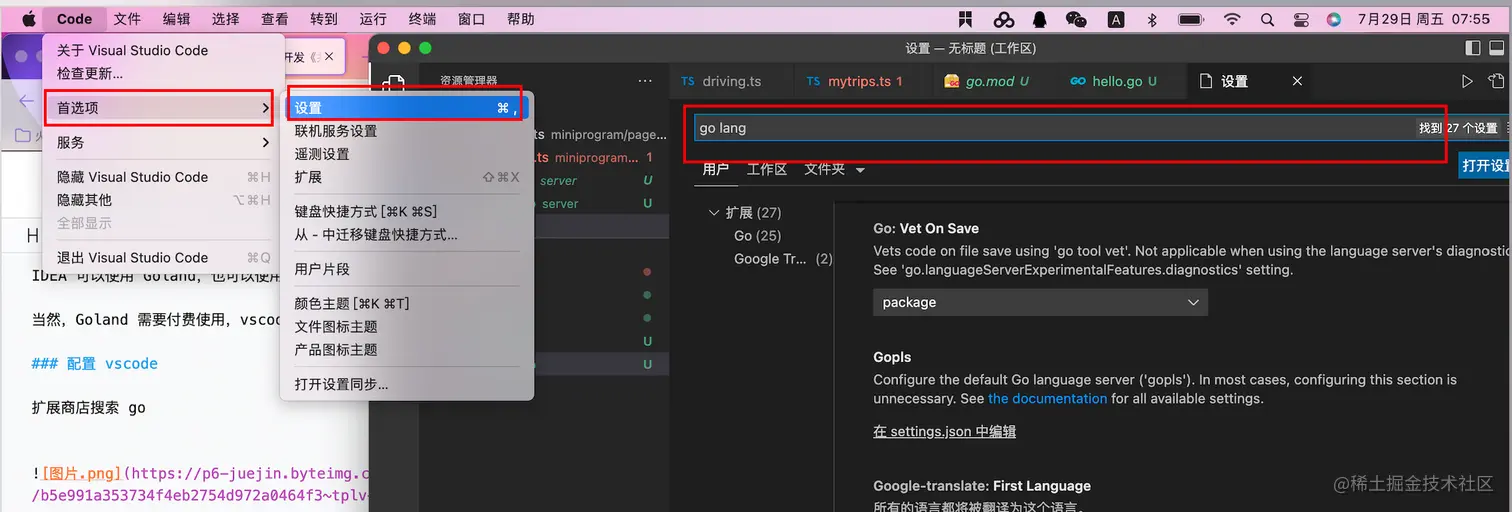The height and width of the screenshot is (512, 1512).
Task: Open Vet On Save package dropdown
Action: coord(1040,302)
